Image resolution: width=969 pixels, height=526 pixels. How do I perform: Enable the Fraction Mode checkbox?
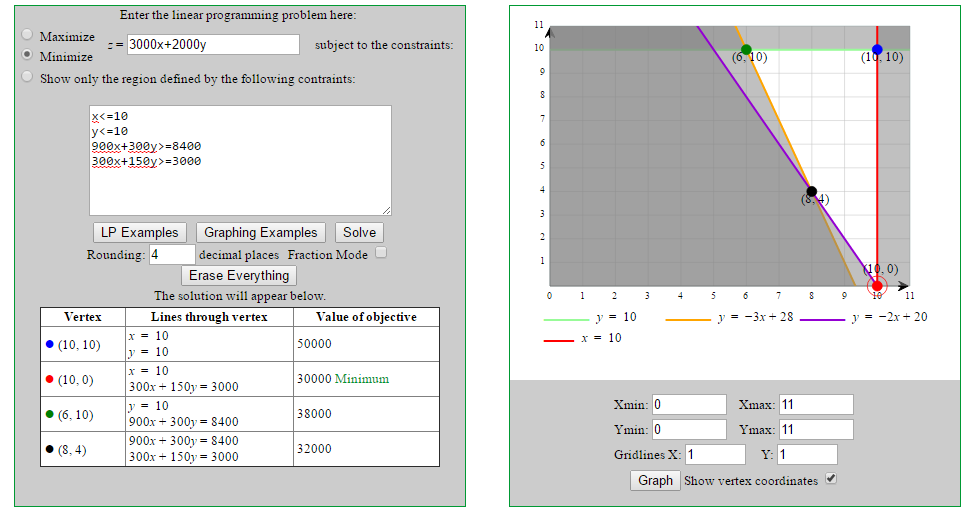381,253
